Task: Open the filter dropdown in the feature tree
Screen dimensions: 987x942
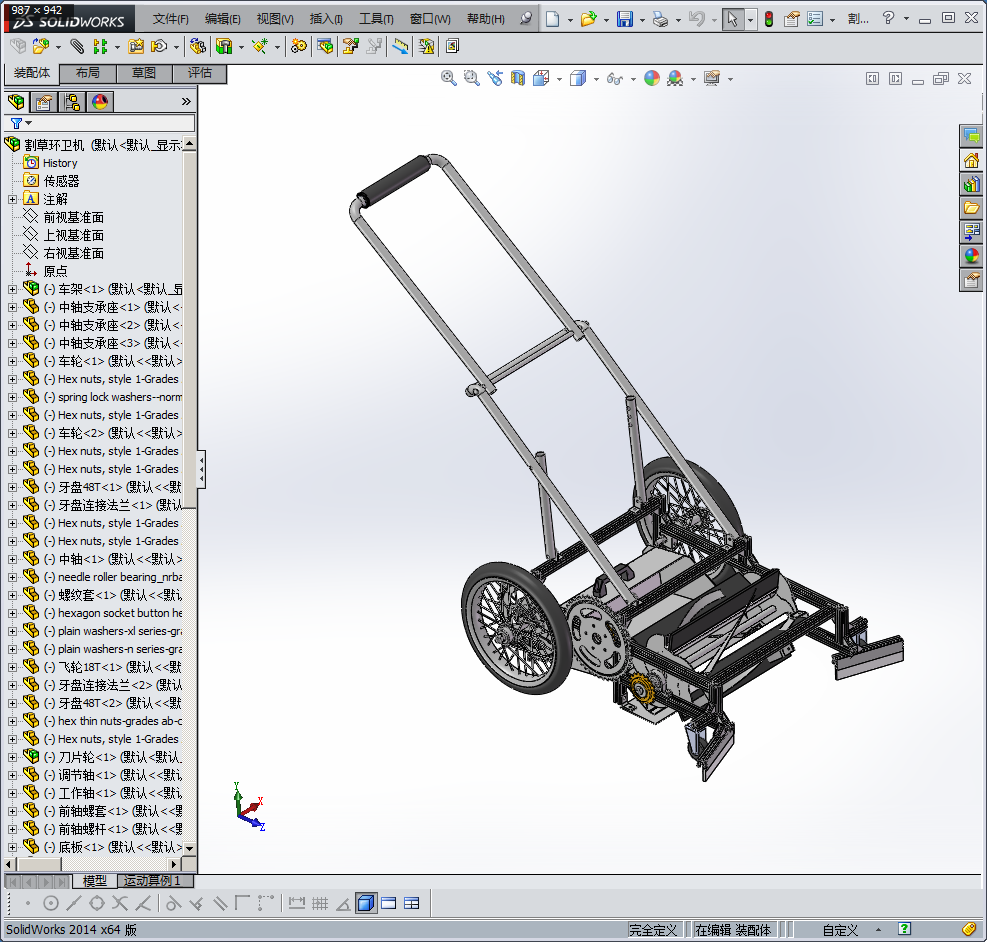Action: coord(21,123)
